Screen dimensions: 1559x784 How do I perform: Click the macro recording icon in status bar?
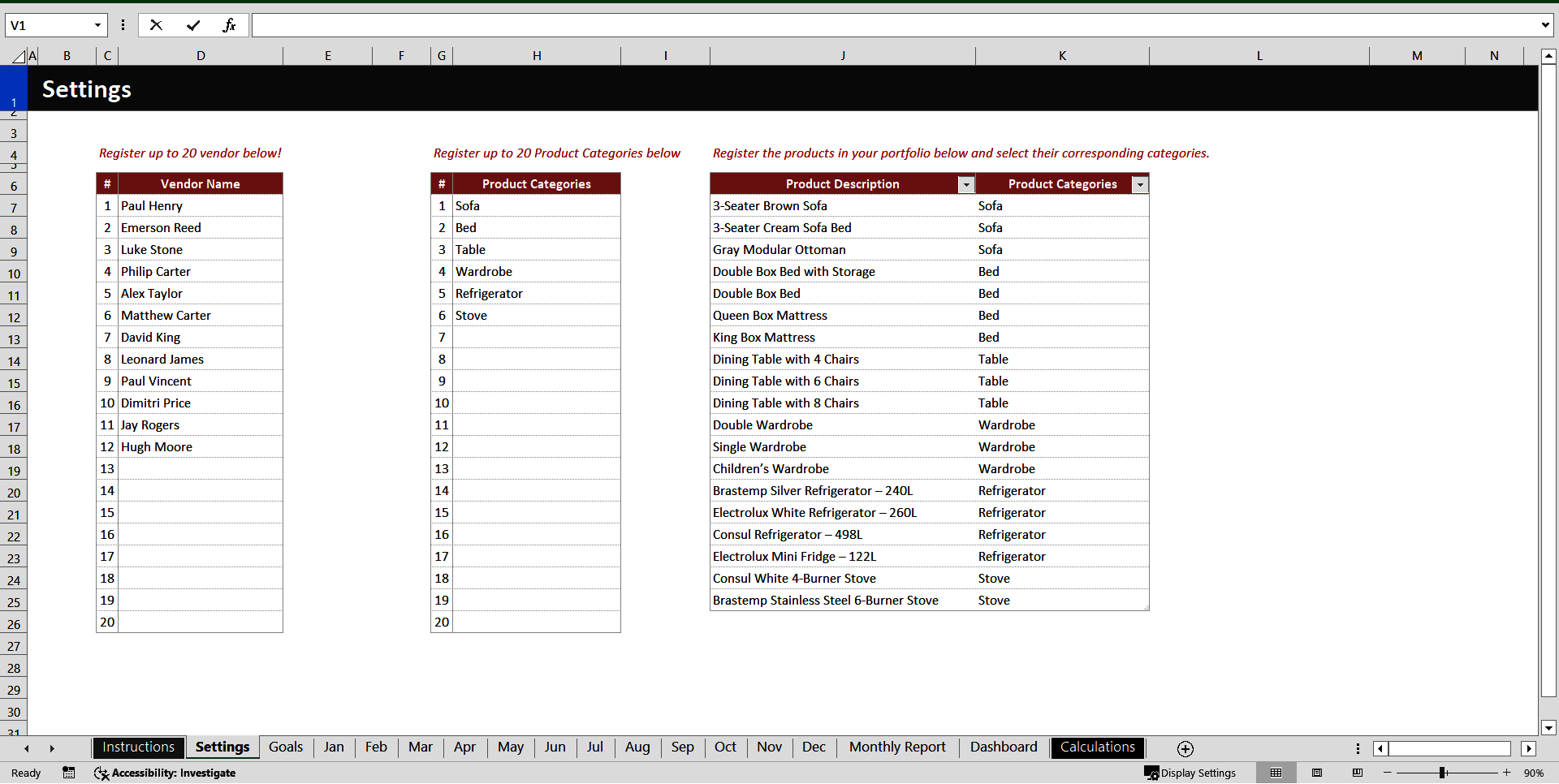[69, 773]
